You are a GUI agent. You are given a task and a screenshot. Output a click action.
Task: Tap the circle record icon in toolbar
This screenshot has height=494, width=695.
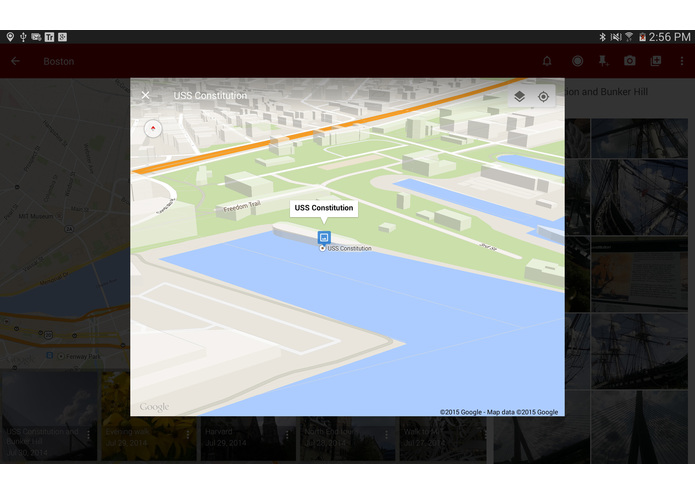pos(577,61)
